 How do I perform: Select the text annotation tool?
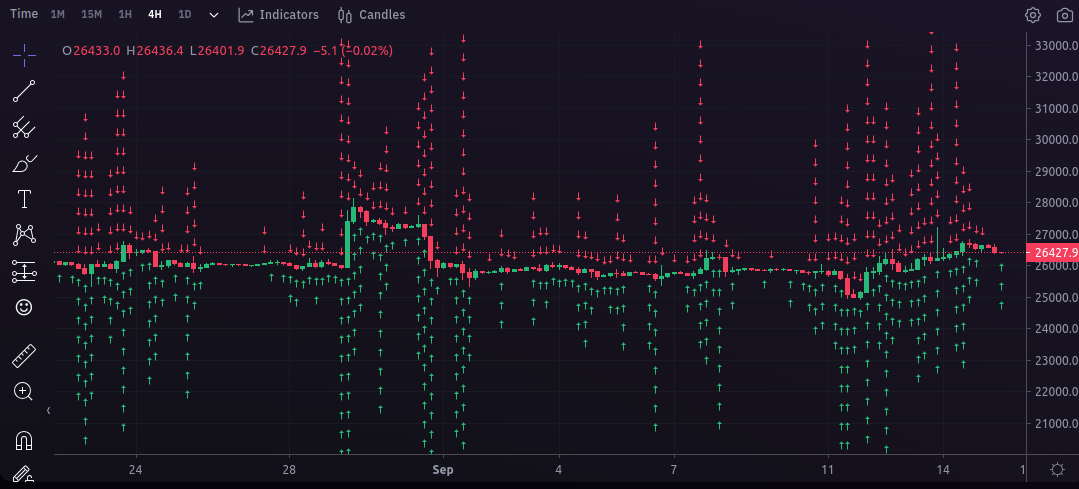[x=24, y=199]
